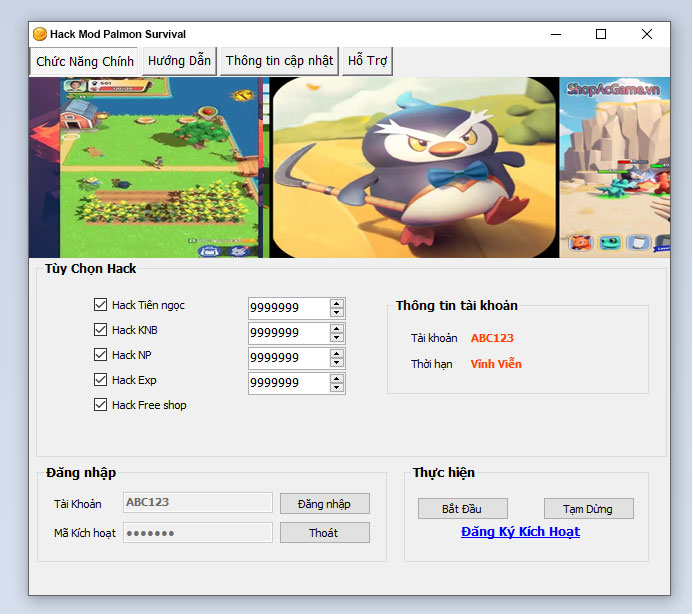Click the Tài Khoản input field
The height and width of the screenshot is (616, 693).
click(198, 502)
